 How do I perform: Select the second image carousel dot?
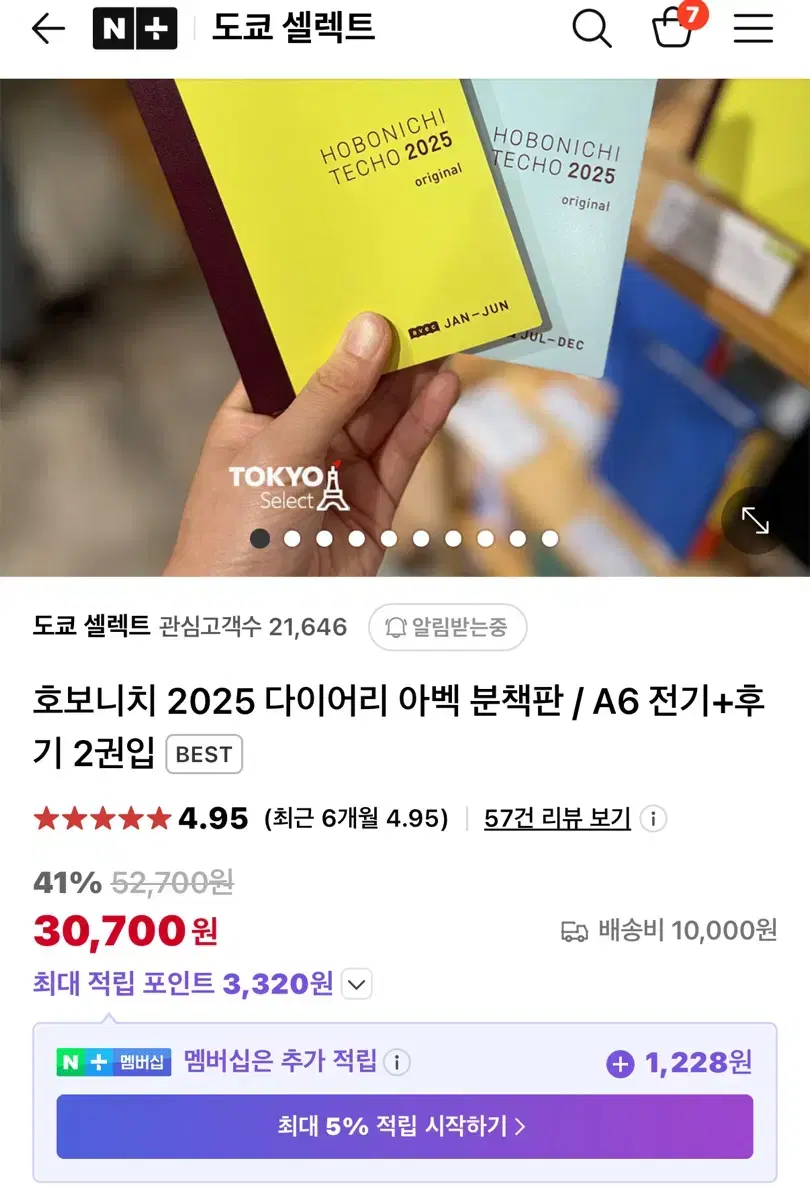coord(292,538)
